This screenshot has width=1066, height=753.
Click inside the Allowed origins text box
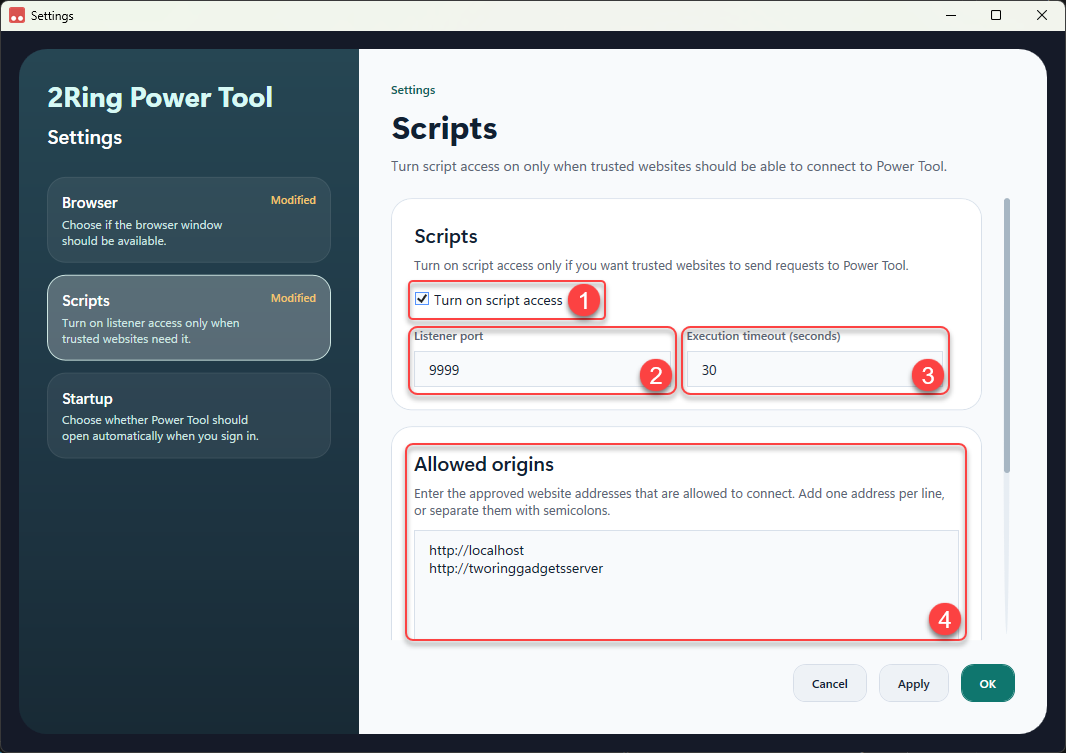pyautogui.click(x=686, y=584)
